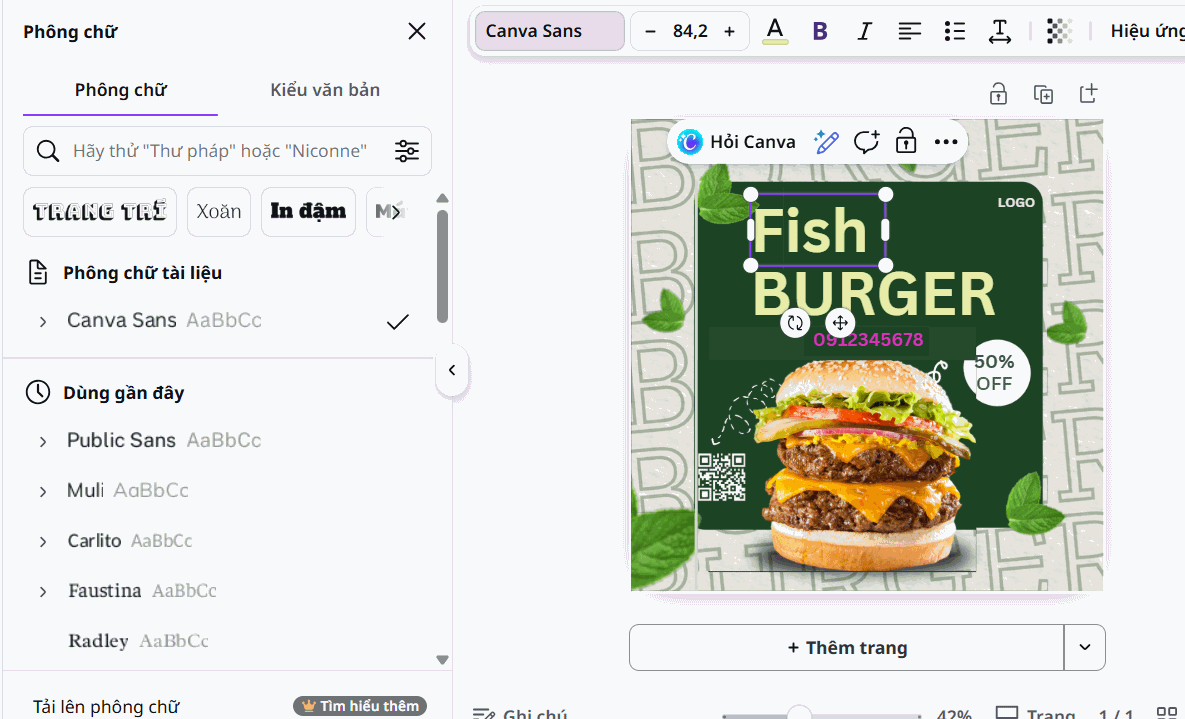This screenshot has height=719, width=1185.
Task: Toggle bold text formatting
Action: 820,31
